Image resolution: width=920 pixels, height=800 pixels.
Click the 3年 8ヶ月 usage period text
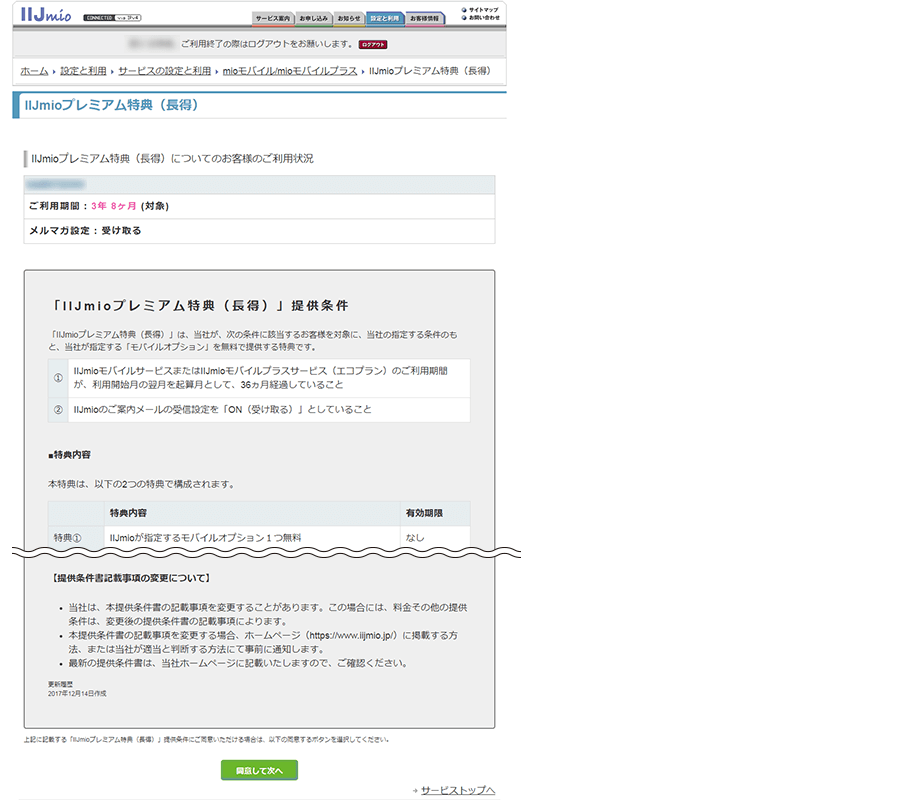[114, 206]
